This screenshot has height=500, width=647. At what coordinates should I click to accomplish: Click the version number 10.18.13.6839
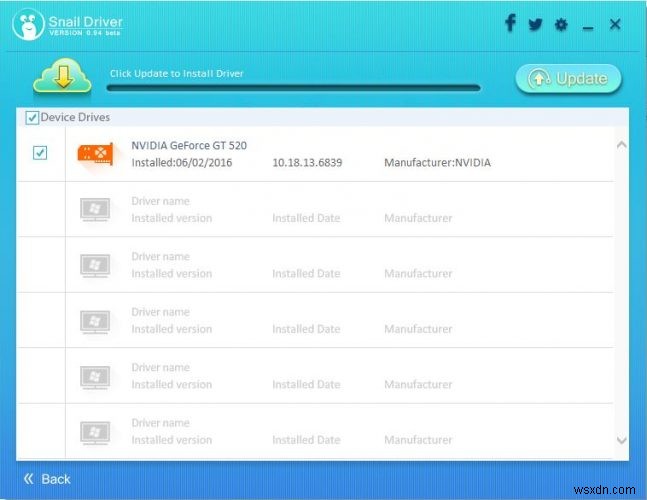tap(307, 163)
